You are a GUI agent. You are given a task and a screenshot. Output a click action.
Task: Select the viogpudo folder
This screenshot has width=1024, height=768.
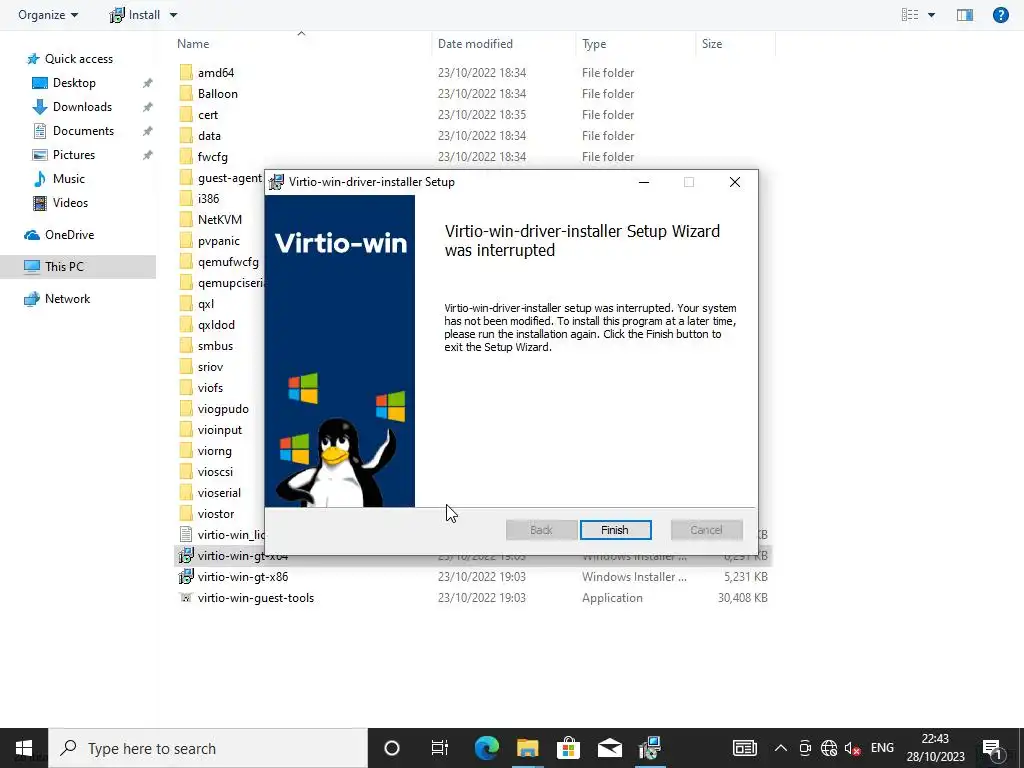pyautogui.click(x=223, y=409)
